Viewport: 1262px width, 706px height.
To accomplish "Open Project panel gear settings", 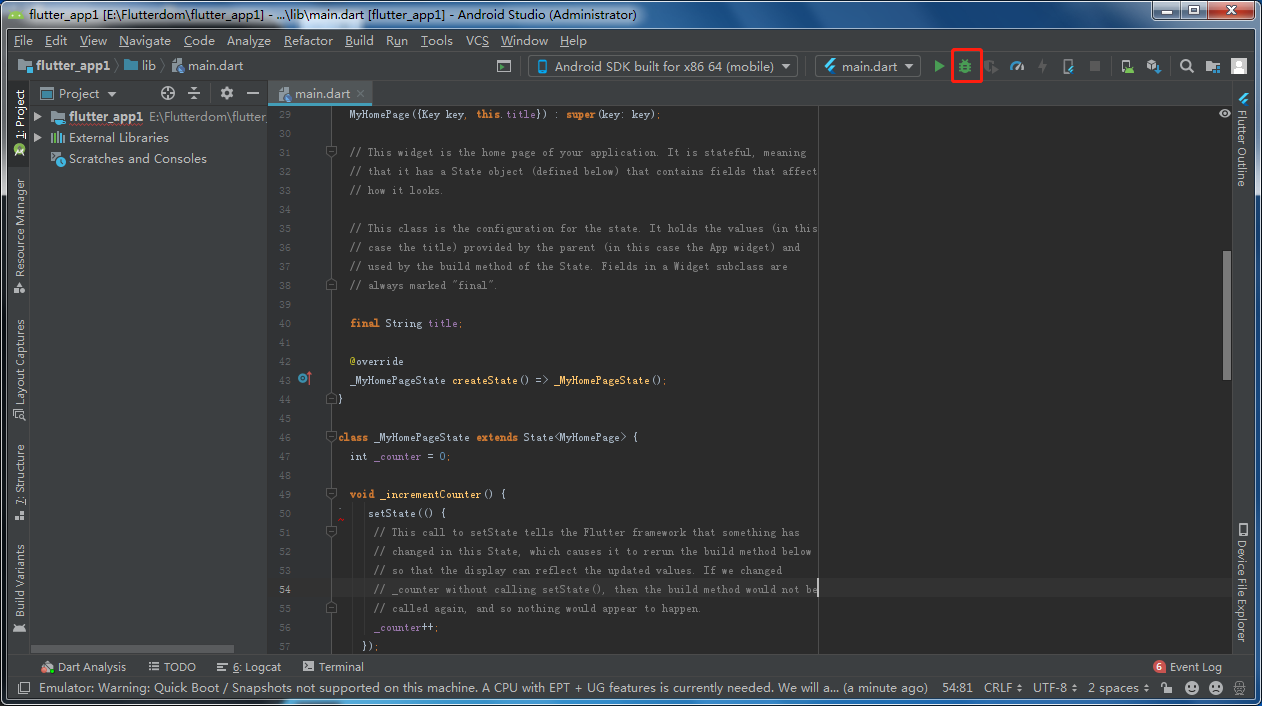I will (x=227, y=93).
